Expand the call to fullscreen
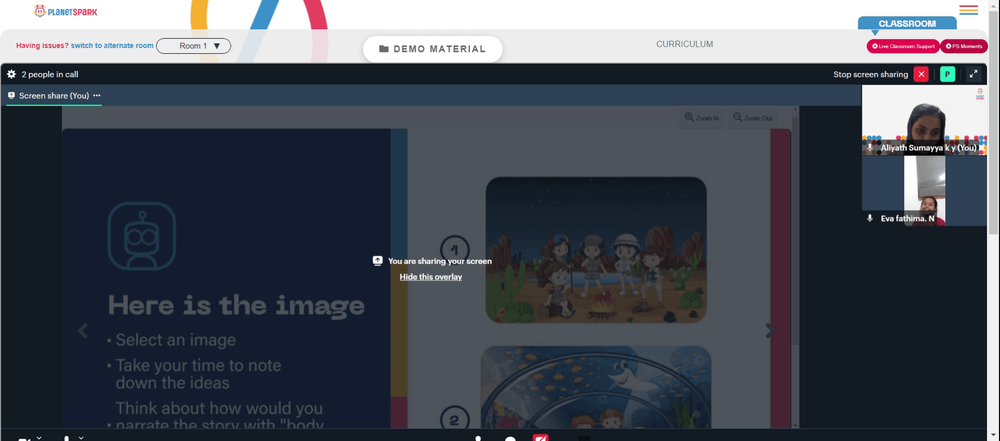 (x=973, y=74)
